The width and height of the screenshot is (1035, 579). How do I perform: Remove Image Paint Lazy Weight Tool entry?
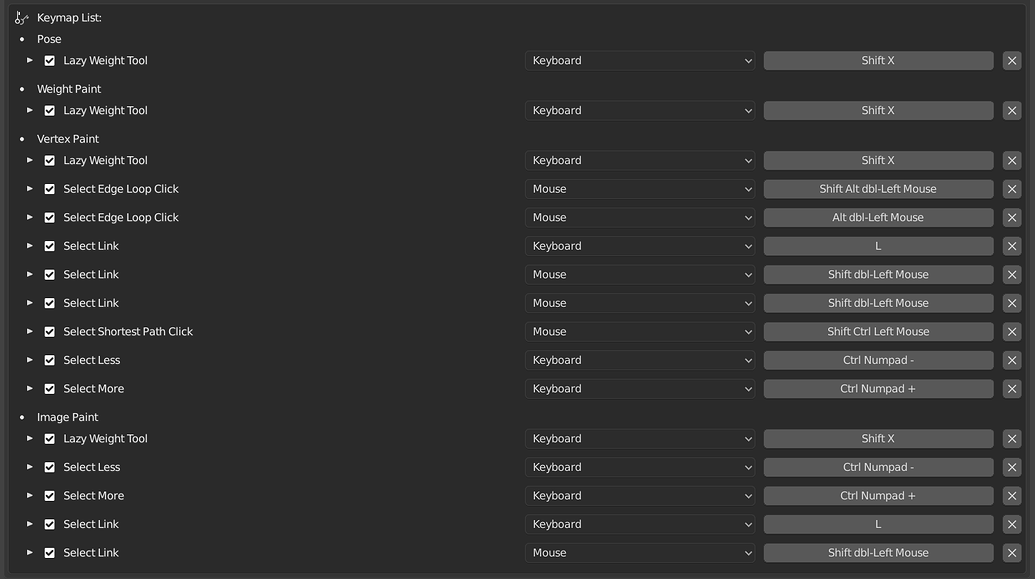[1012, 439]
